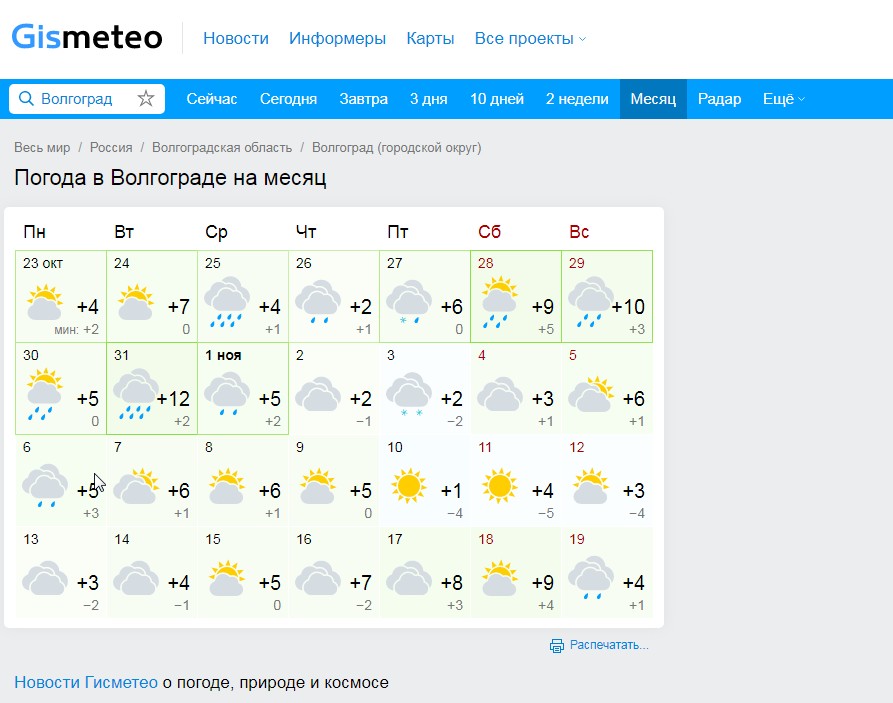
Task: Click the cloud icon on November 13
Action: [45, 578]
